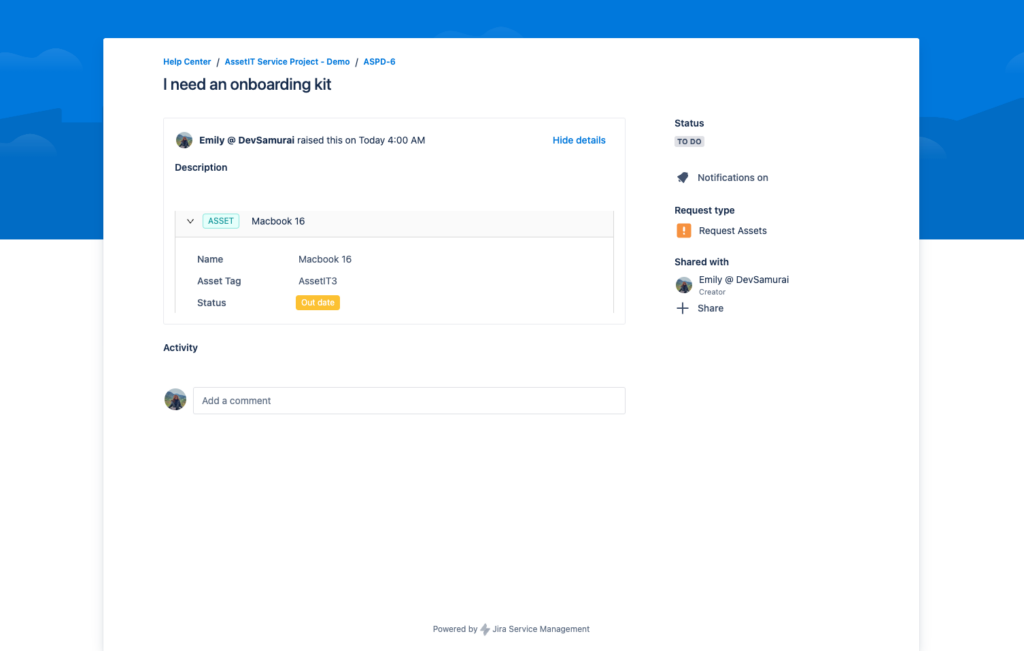
Task: Click the orange Request Assets type icon
Action: click(x=684, y=230)
